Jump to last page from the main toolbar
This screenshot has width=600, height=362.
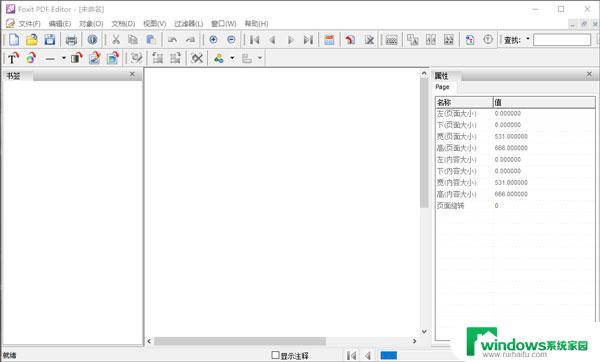click(x=308, y=39)
